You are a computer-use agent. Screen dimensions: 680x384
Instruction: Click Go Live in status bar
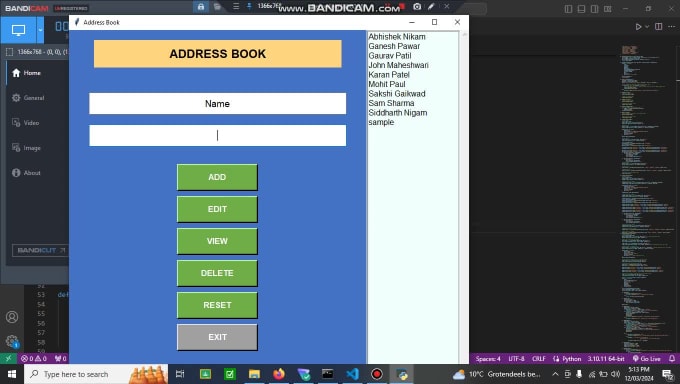(646, 359)
